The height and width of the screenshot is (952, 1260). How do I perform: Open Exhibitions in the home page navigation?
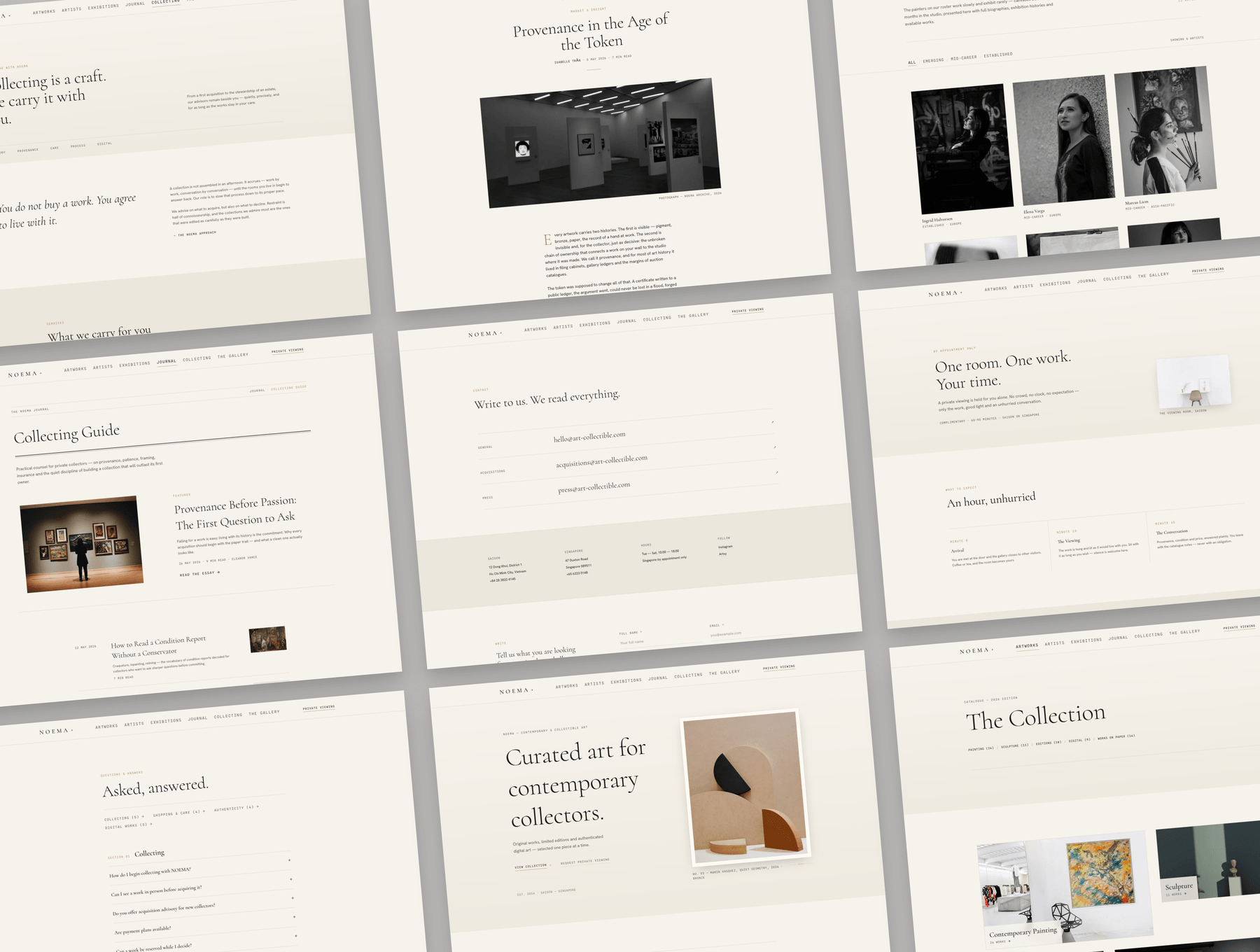click(x=626, y=680)
